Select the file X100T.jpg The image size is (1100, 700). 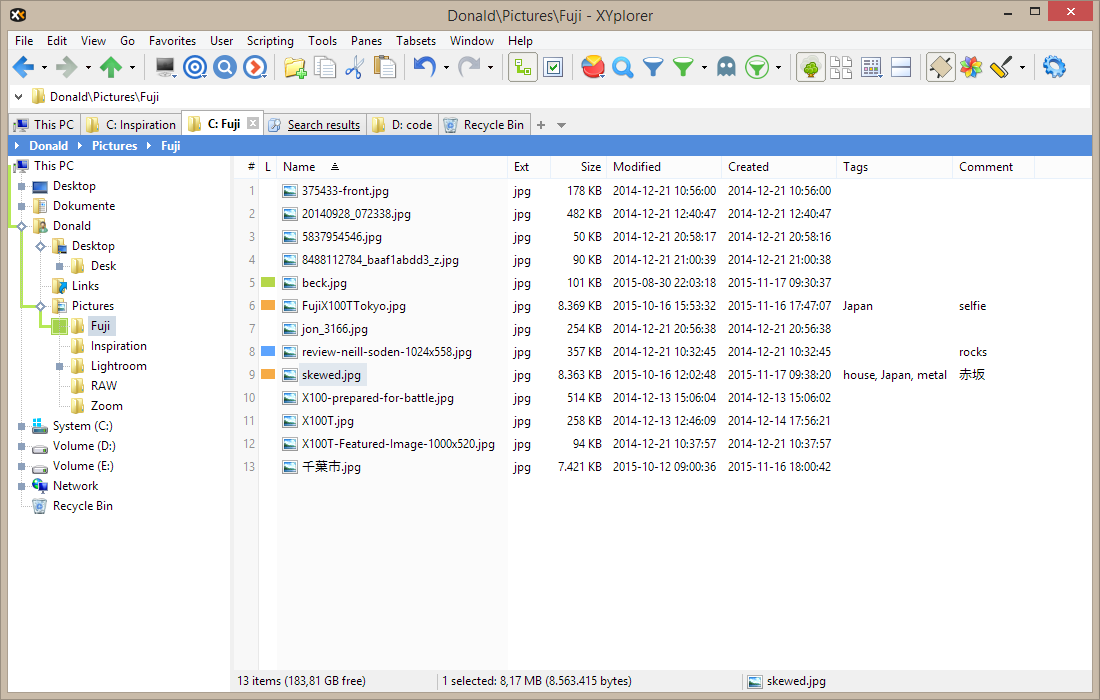click(x=327, y=421)
